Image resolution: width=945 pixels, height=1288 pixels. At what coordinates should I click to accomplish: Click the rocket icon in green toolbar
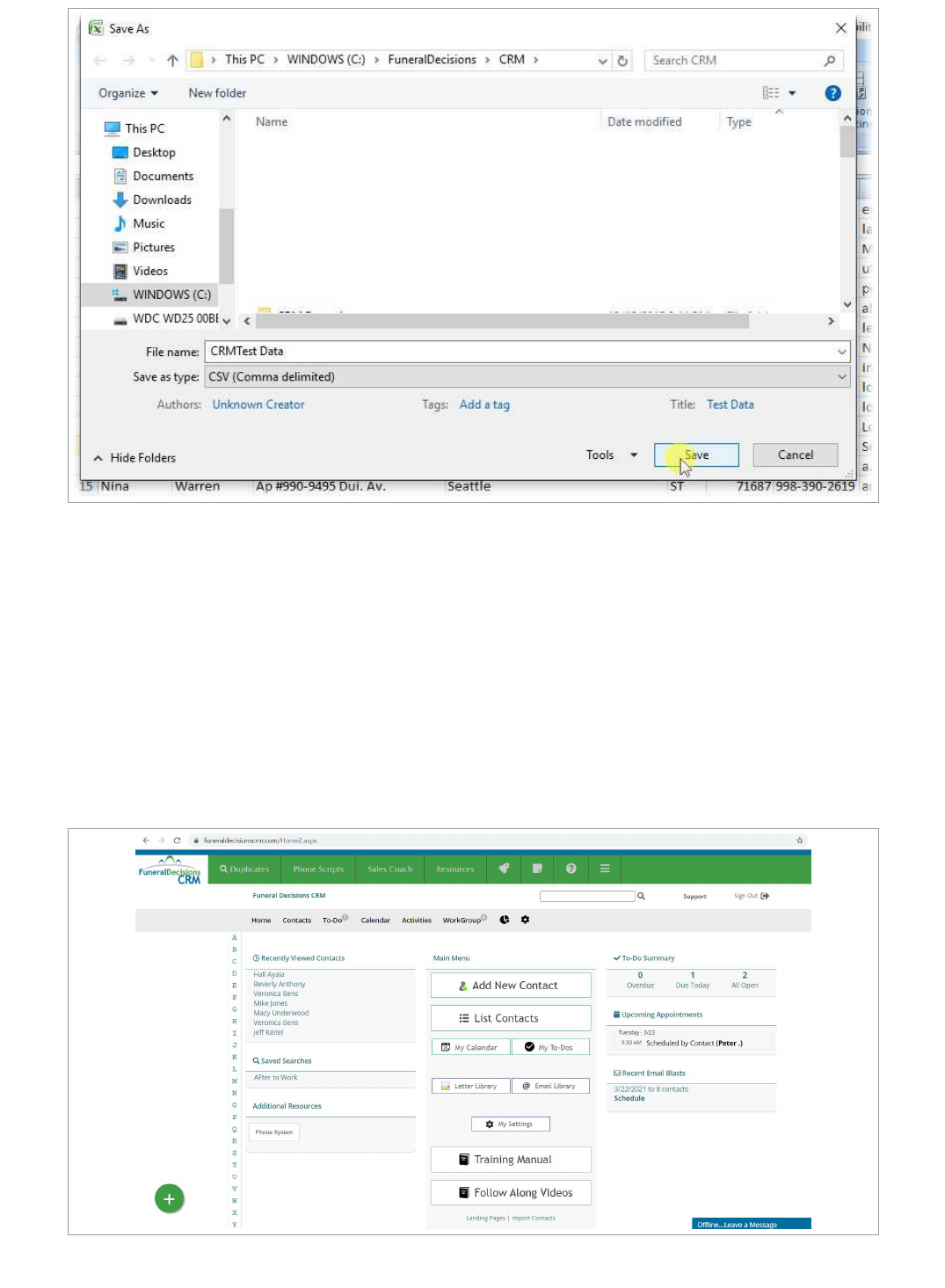[x=504, y=869]
